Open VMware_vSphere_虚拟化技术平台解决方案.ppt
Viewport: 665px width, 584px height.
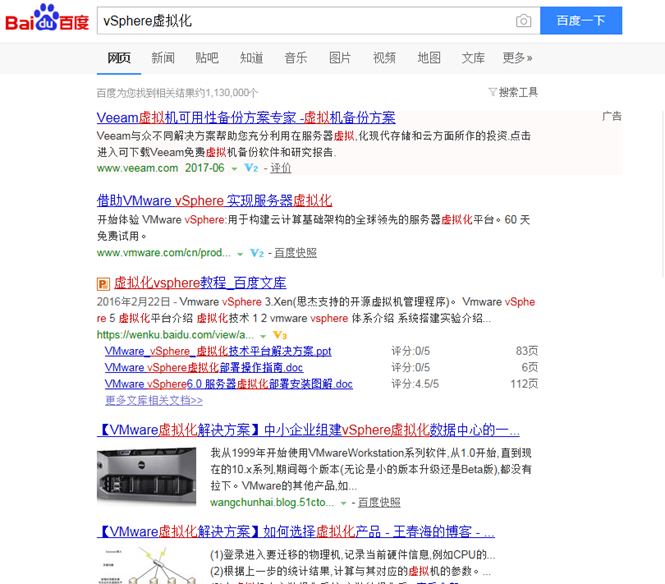(x=218, y=351)
